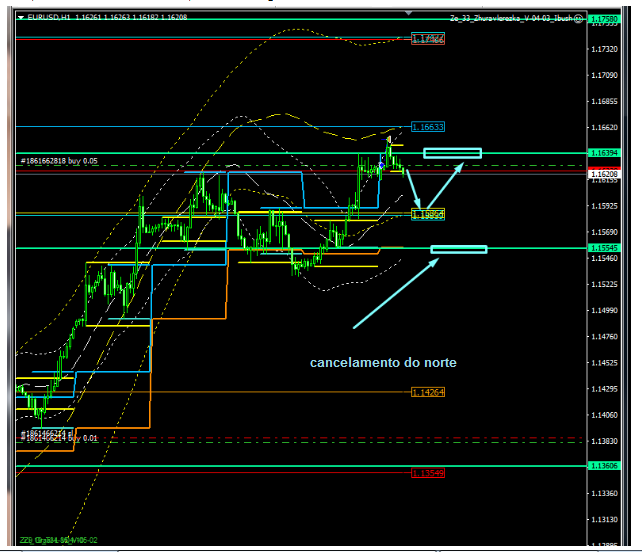Click the red 1.13549 level label
Viewport: 642px width, 552px height.
coord(428,473)
